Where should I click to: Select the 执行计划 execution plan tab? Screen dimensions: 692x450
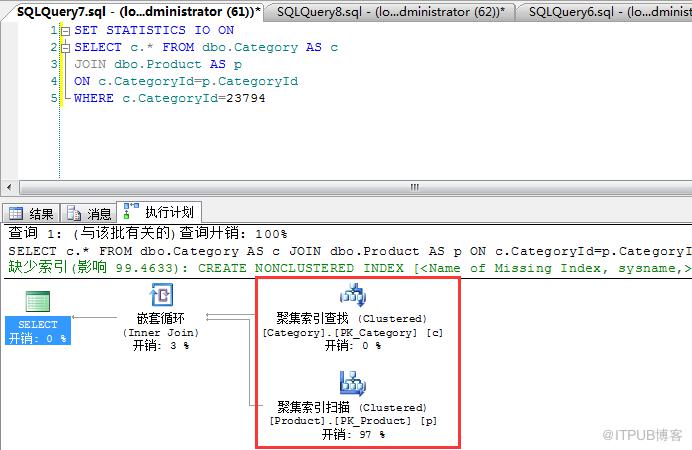click(159, 212)
